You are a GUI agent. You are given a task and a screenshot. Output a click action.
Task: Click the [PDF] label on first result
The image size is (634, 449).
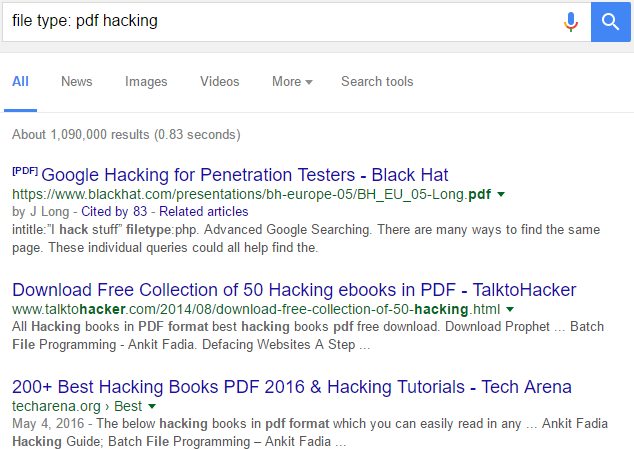(24, 171)
